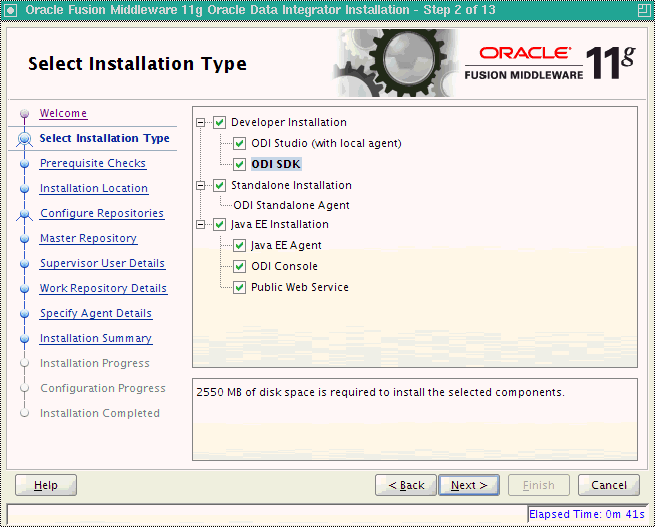This screenshot has width=655, height=527.
Task: Select the ODI SDK tree label
Action: [276, 164]
